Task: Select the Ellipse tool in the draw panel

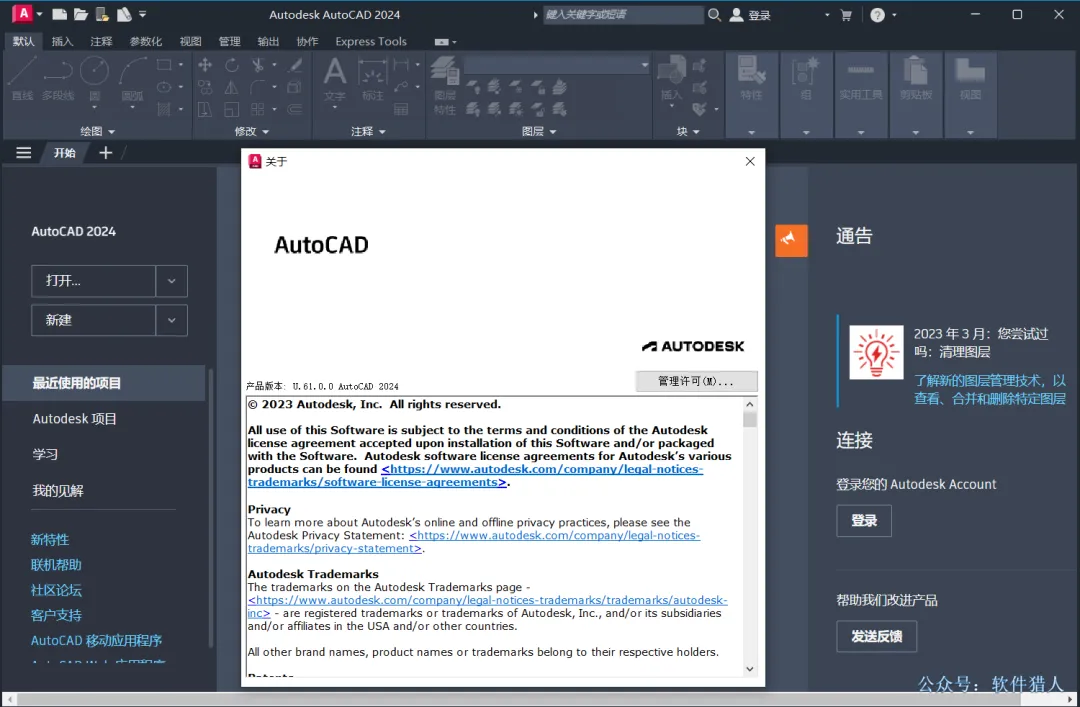Action: click(x=164, y=87)
